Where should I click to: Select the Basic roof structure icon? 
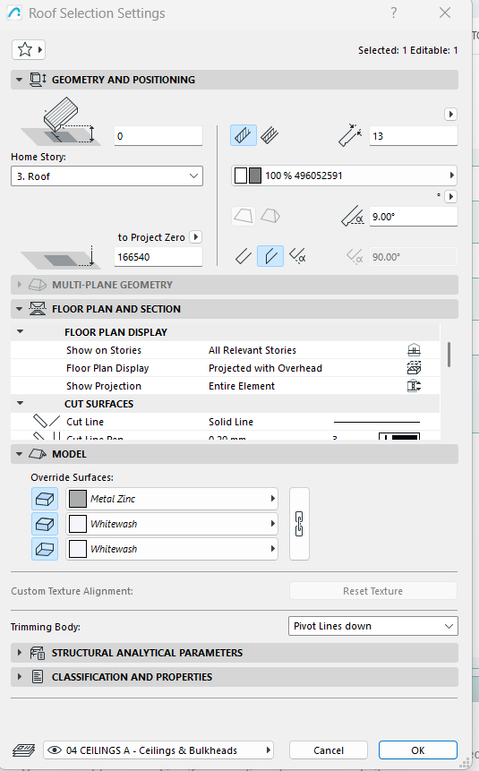pyautogui.click(x=243, y=135)
